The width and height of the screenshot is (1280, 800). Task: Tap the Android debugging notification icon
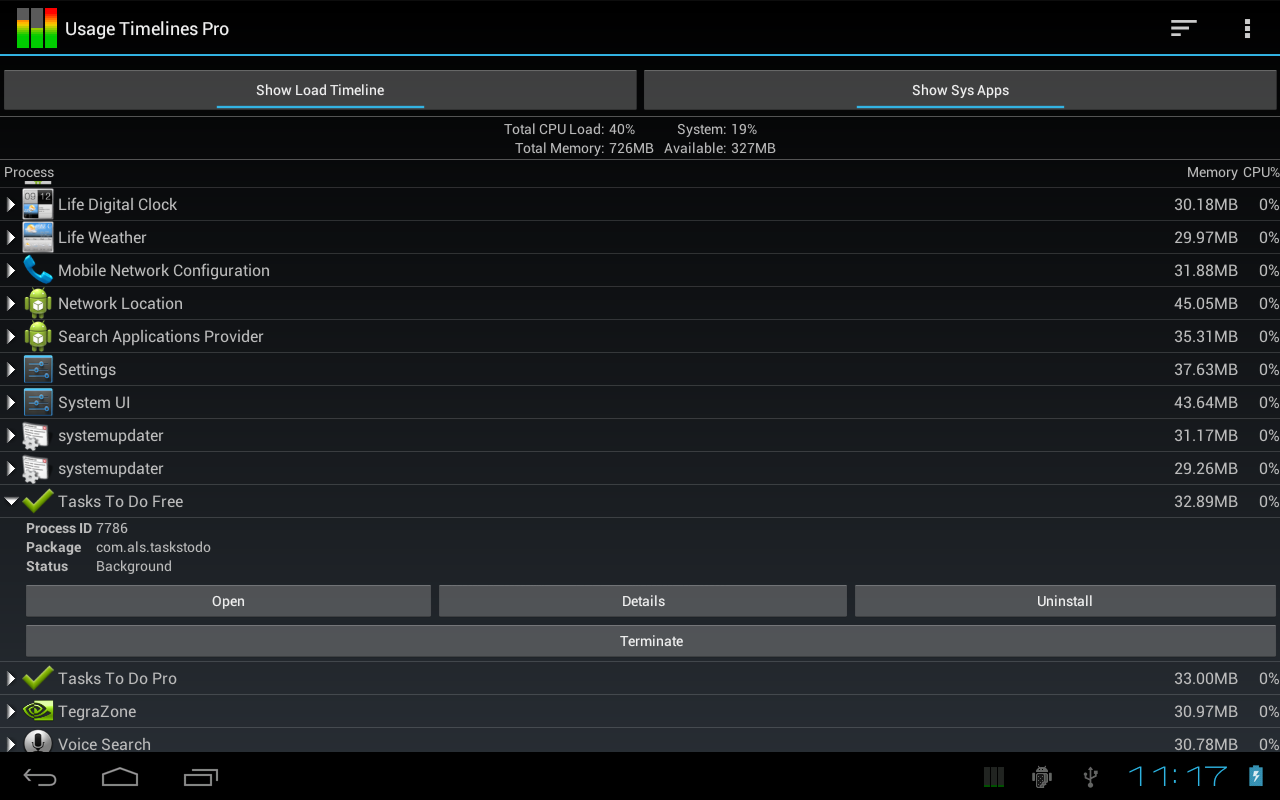tap(1042, 777)
